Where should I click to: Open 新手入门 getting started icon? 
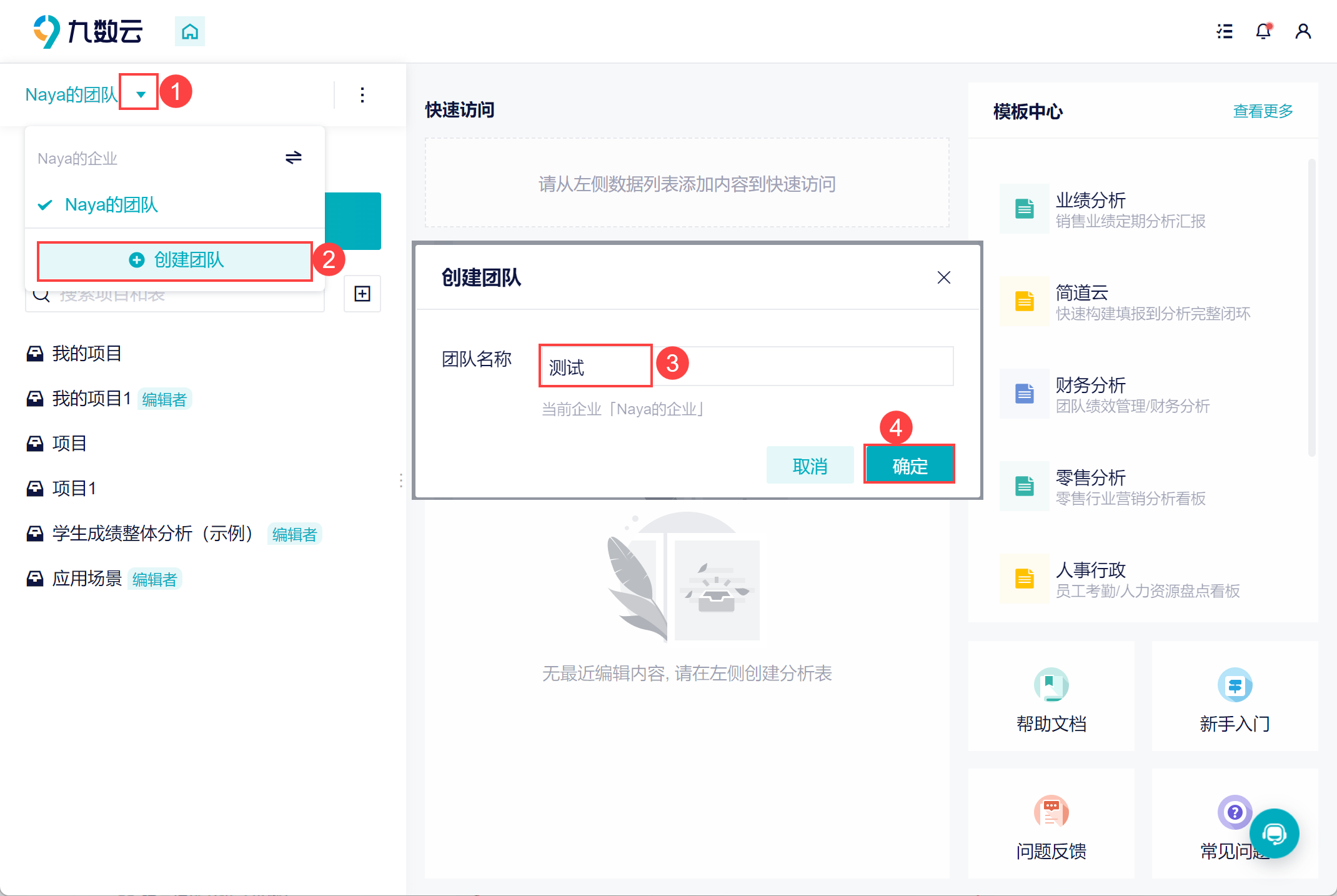click(x=1235, y=685)
